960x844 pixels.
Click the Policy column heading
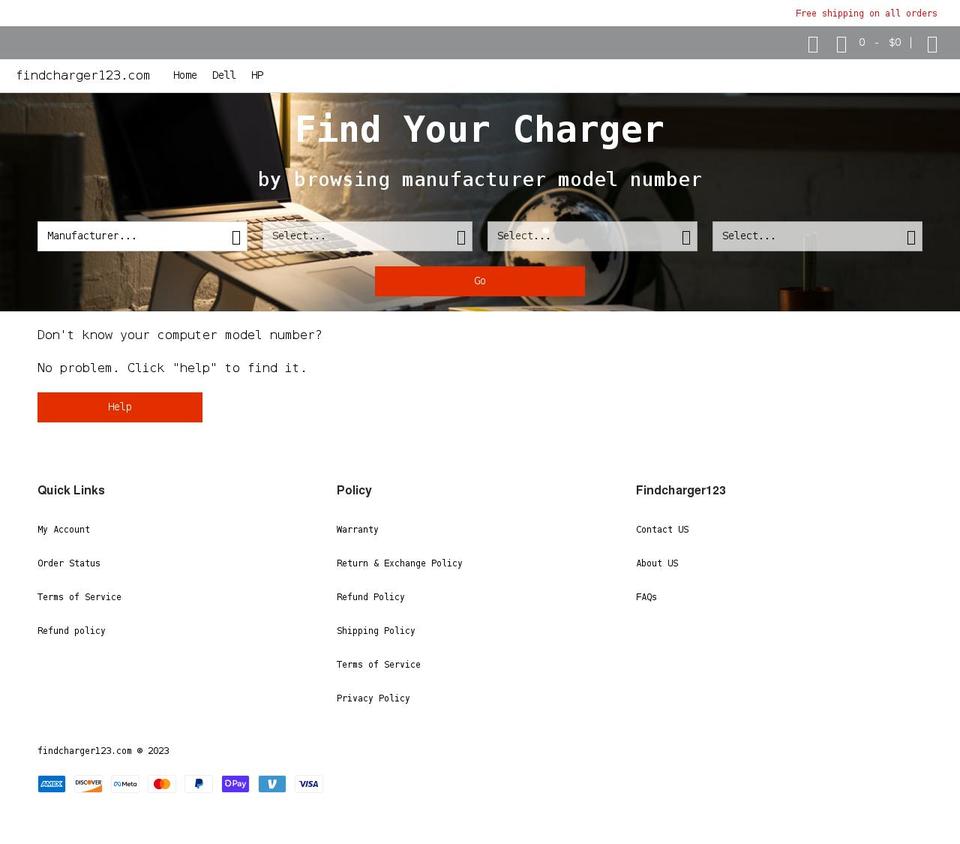(x=354, y=490)
